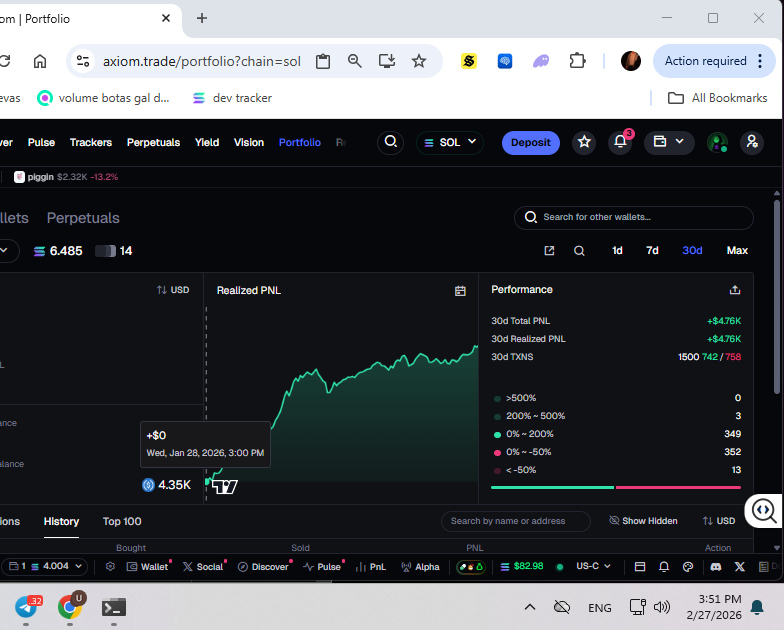Click the clipboard icon in address bar
This screenshot has height=630, width=784.
point(322,61)
